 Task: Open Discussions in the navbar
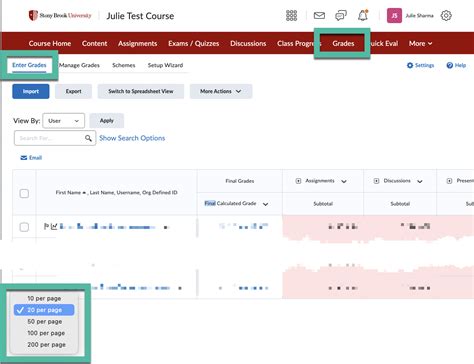tap(248, 43)
